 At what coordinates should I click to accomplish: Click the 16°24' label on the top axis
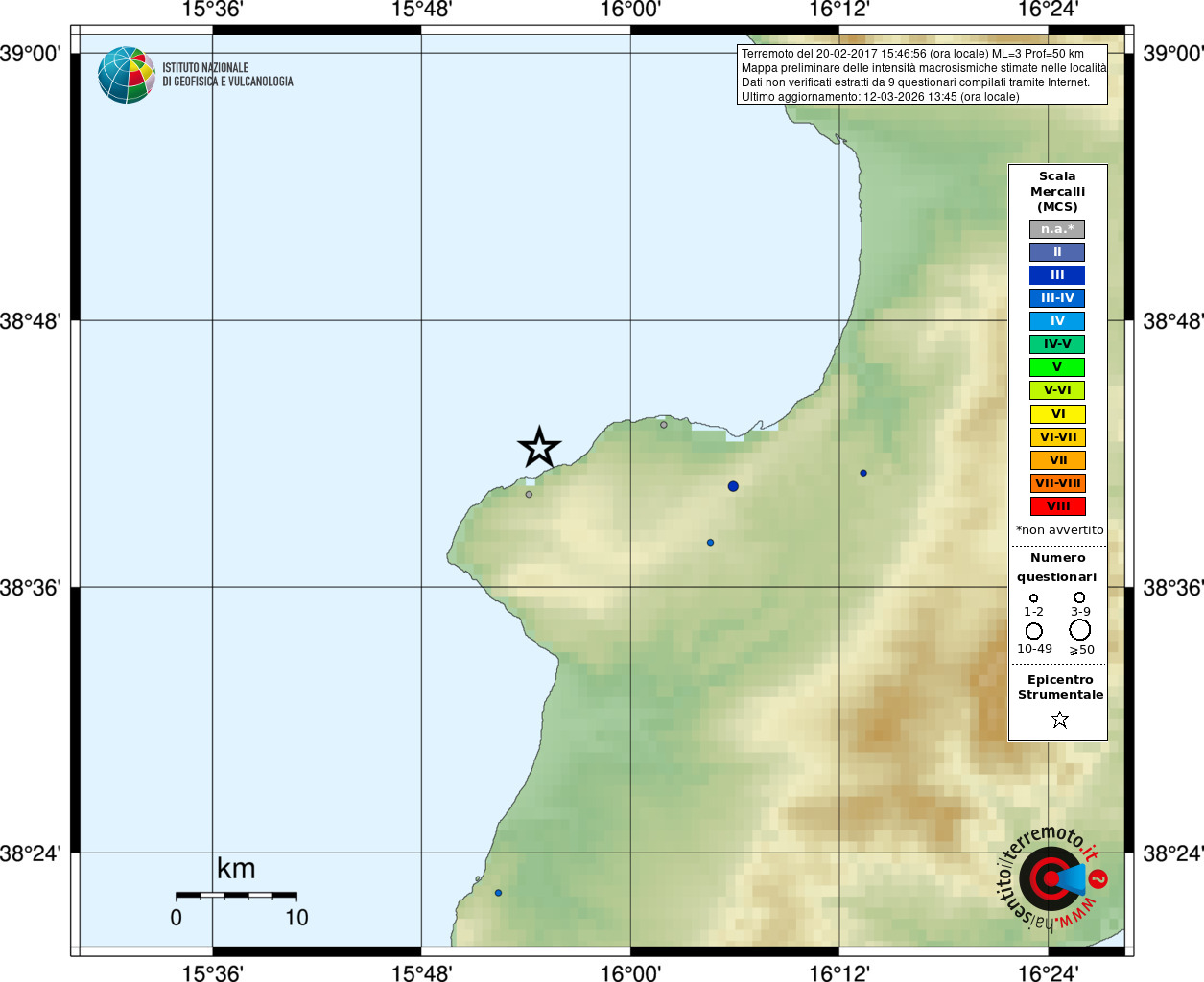point(1048,10)
